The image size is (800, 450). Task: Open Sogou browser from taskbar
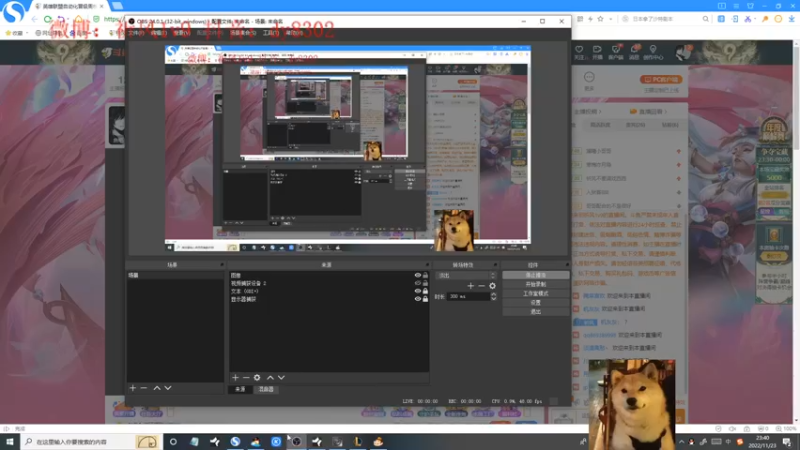(x=235, y=442)
